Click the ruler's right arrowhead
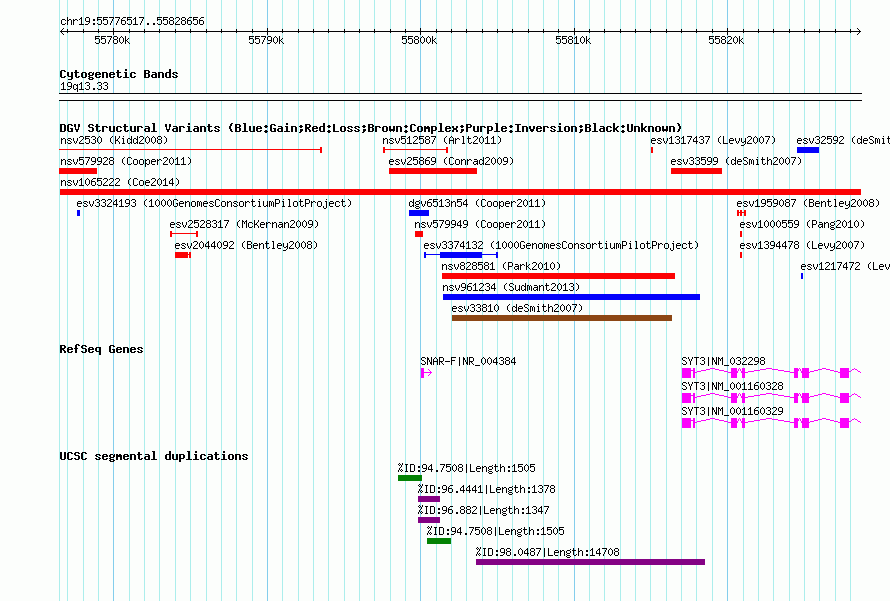The image size is (890, 601). [858, 31]
